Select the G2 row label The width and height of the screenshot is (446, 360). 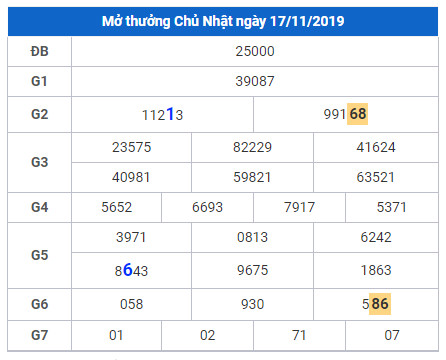click(x=40, y=114)
